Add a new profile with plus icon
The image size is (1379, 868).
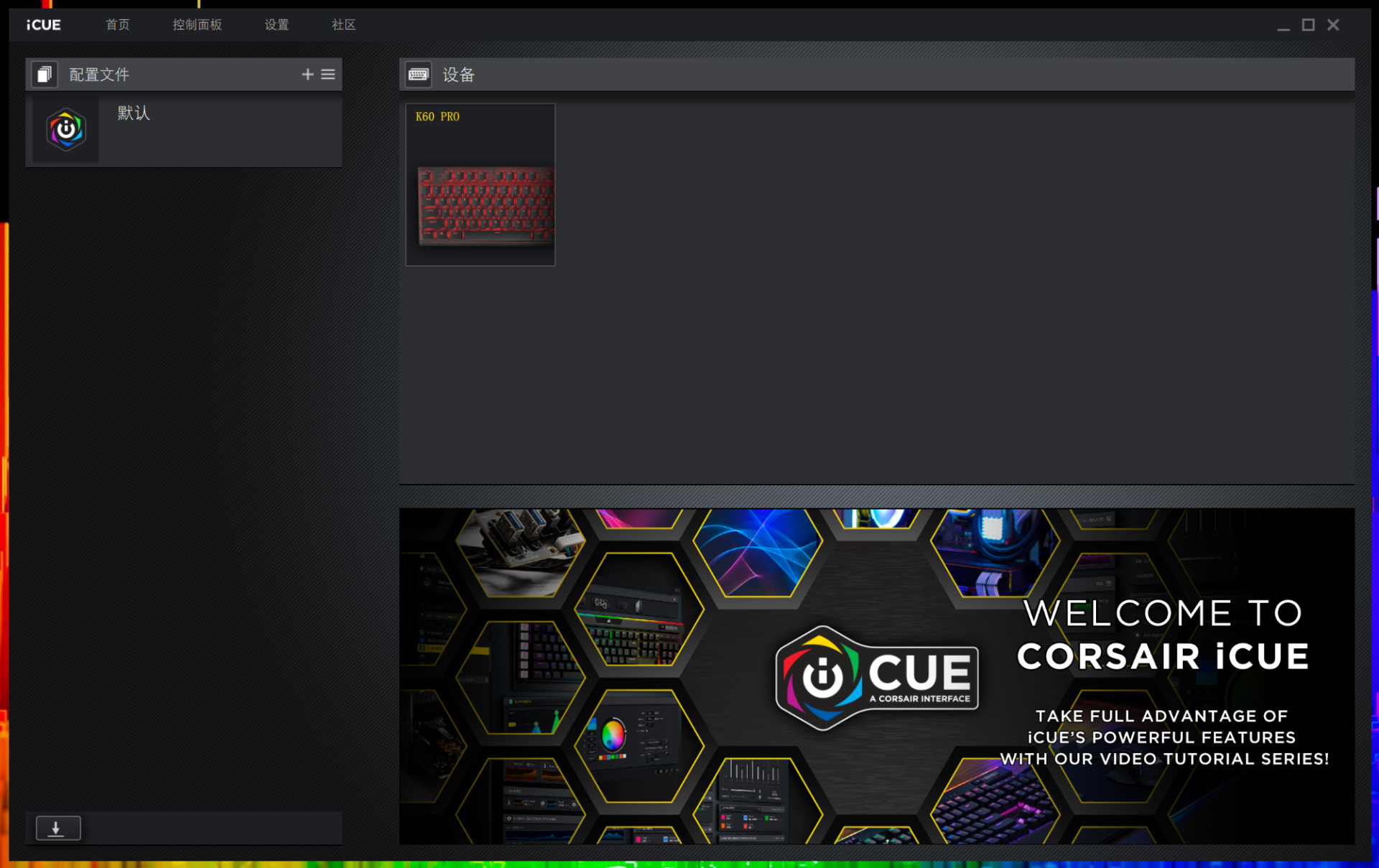point(307,75)
